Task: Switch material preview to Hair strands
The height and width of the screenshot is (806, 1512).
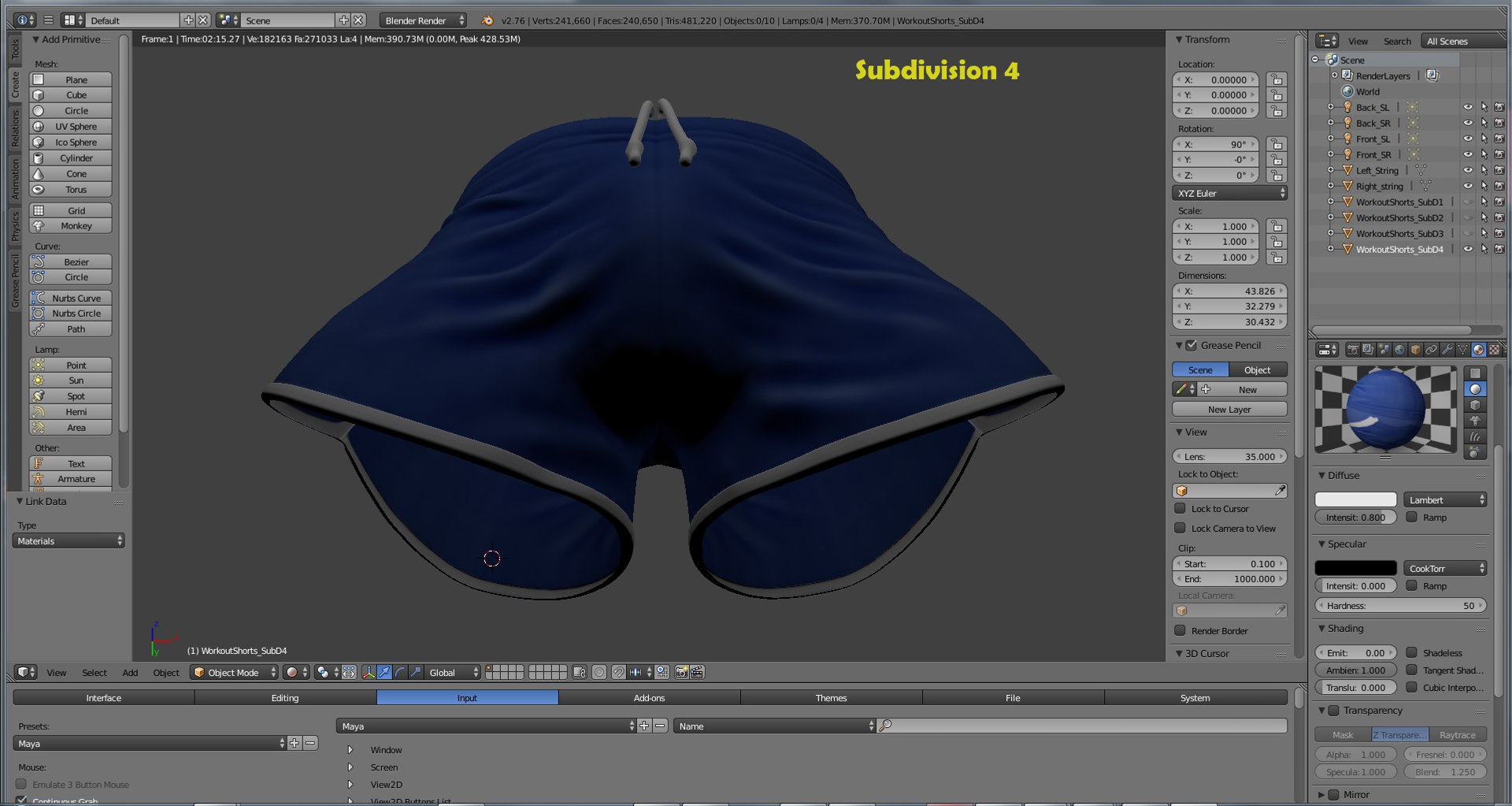Action: (1475, 436)
